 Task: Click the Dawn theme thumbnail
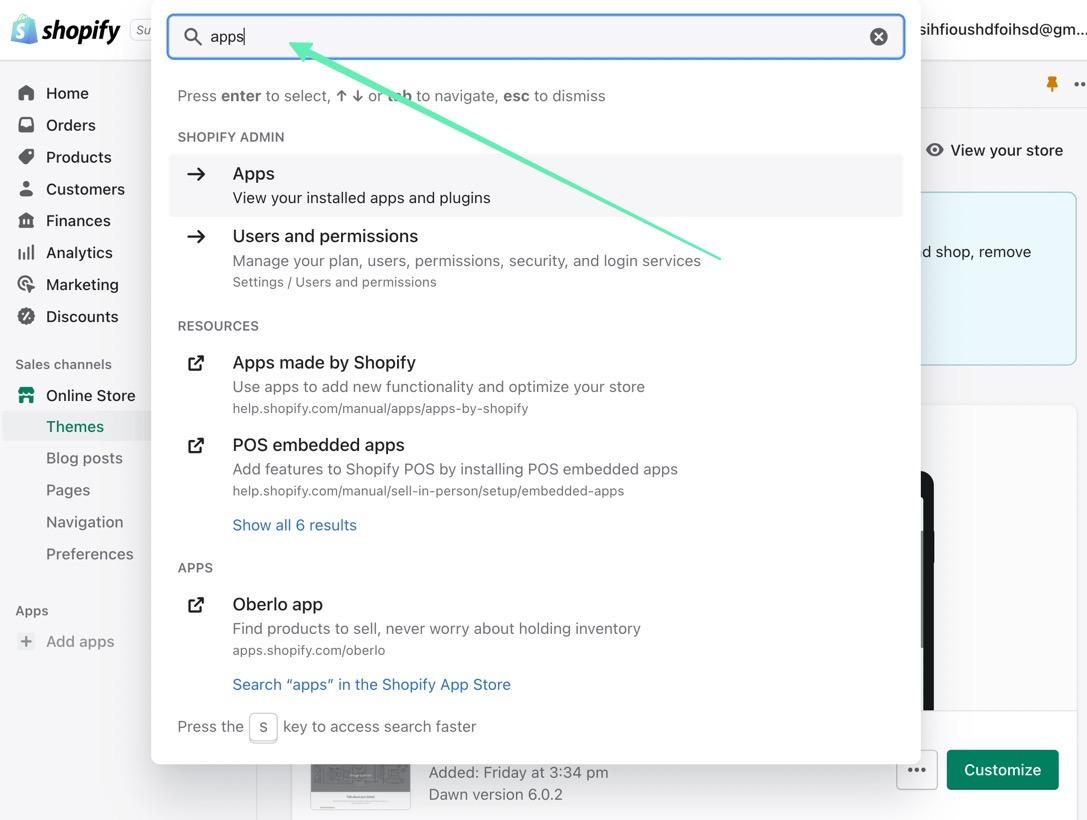click(360, 787)
